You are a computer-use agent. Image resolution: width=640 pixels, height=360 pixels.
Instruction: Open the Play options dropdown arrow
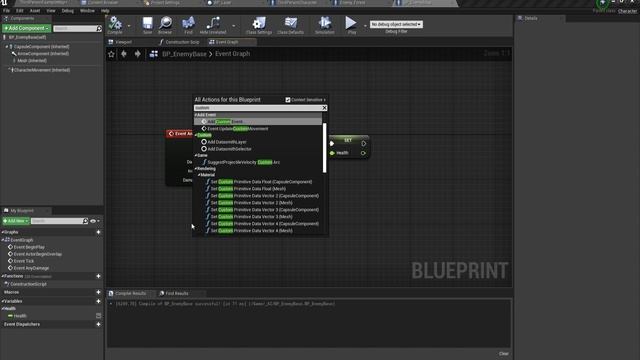[365, 26]
